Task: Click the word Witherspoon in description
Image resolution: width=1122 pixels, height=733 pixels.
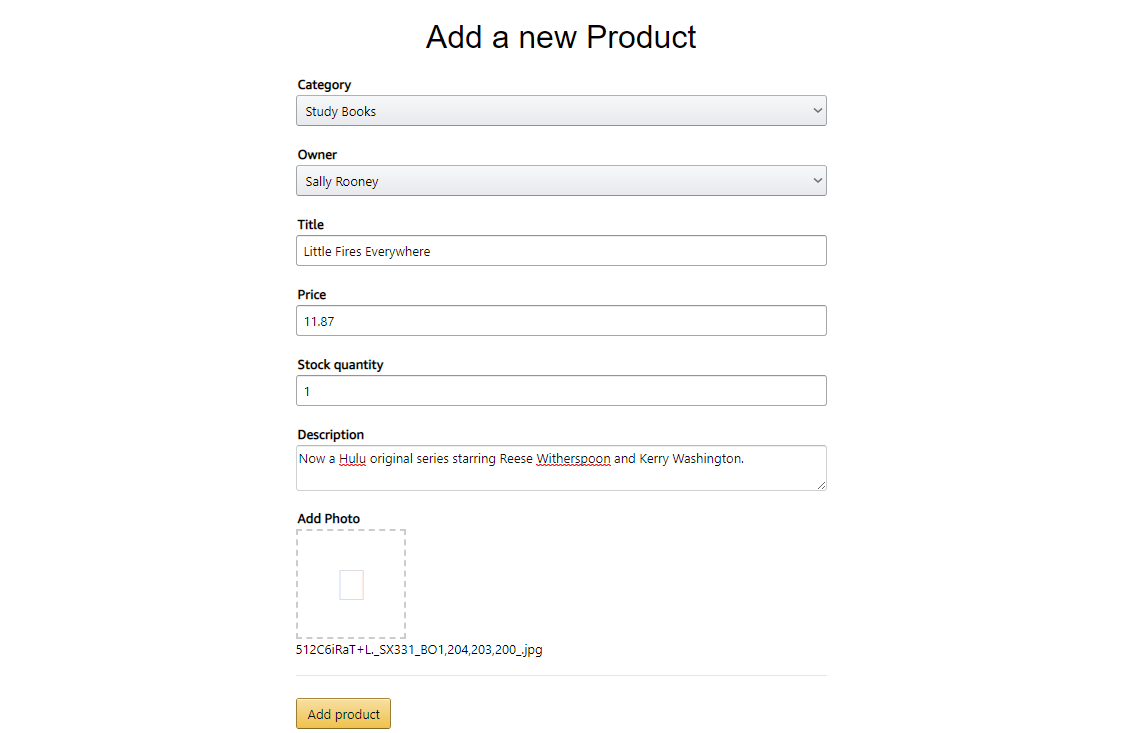Action: click(573, 459)
